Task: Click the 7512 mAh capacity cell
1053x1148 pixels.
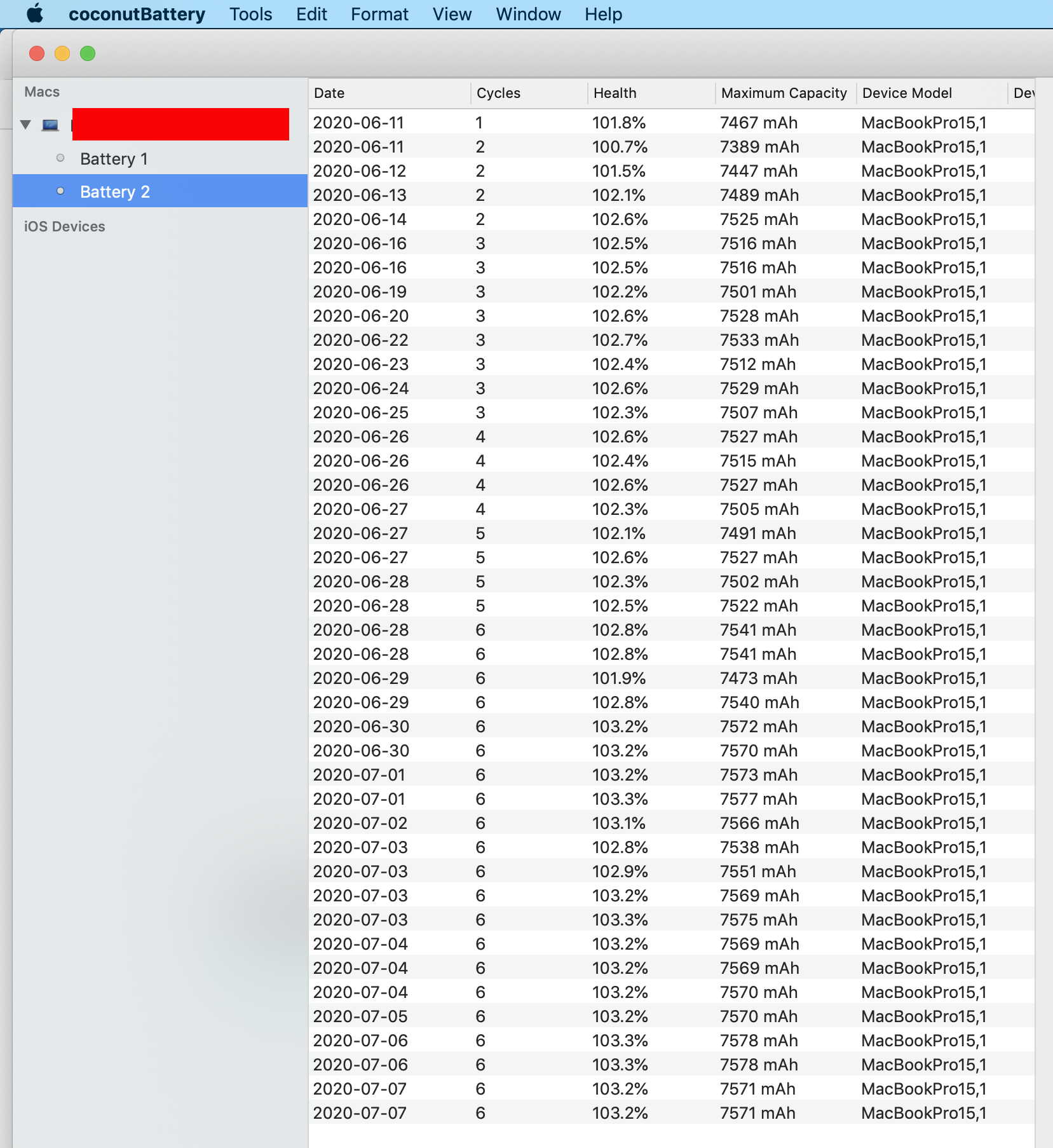Action: [x=757, y=364]
